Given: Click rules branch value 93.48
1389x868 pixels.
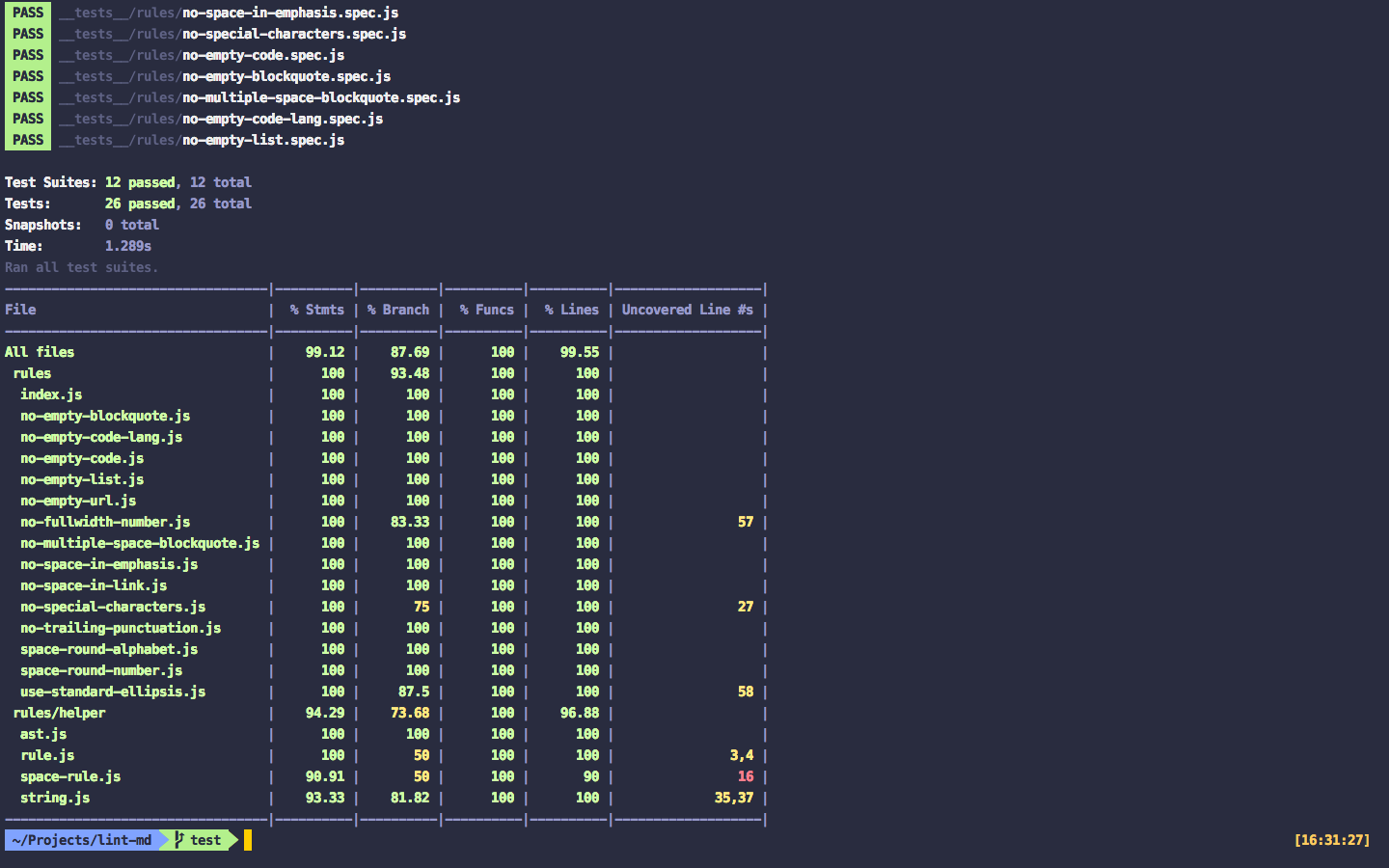Looking at the screenshot, I should click(410, 373).
